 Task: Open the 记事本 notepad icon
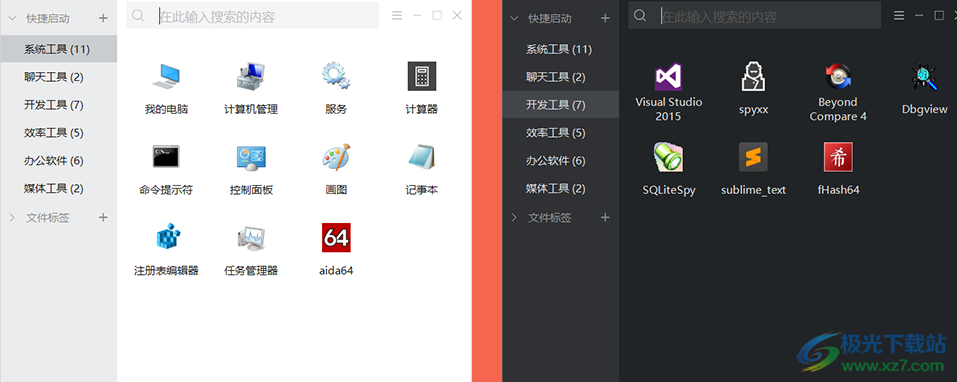422,157
